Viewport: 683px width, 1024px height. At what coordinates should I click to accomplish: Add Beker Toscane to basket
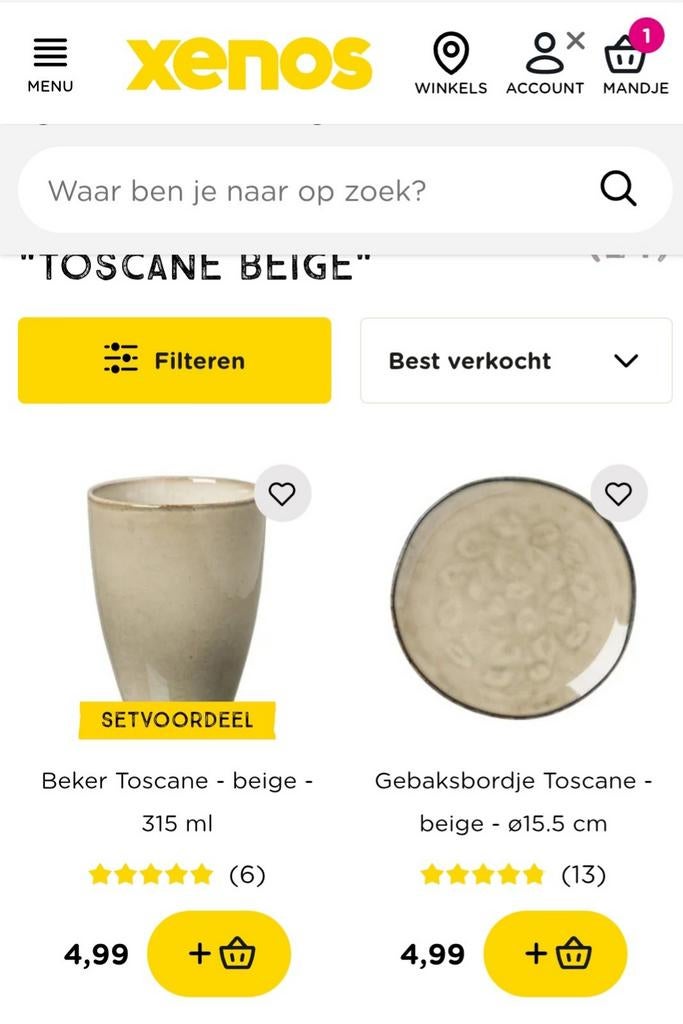[x=219, y=954]
